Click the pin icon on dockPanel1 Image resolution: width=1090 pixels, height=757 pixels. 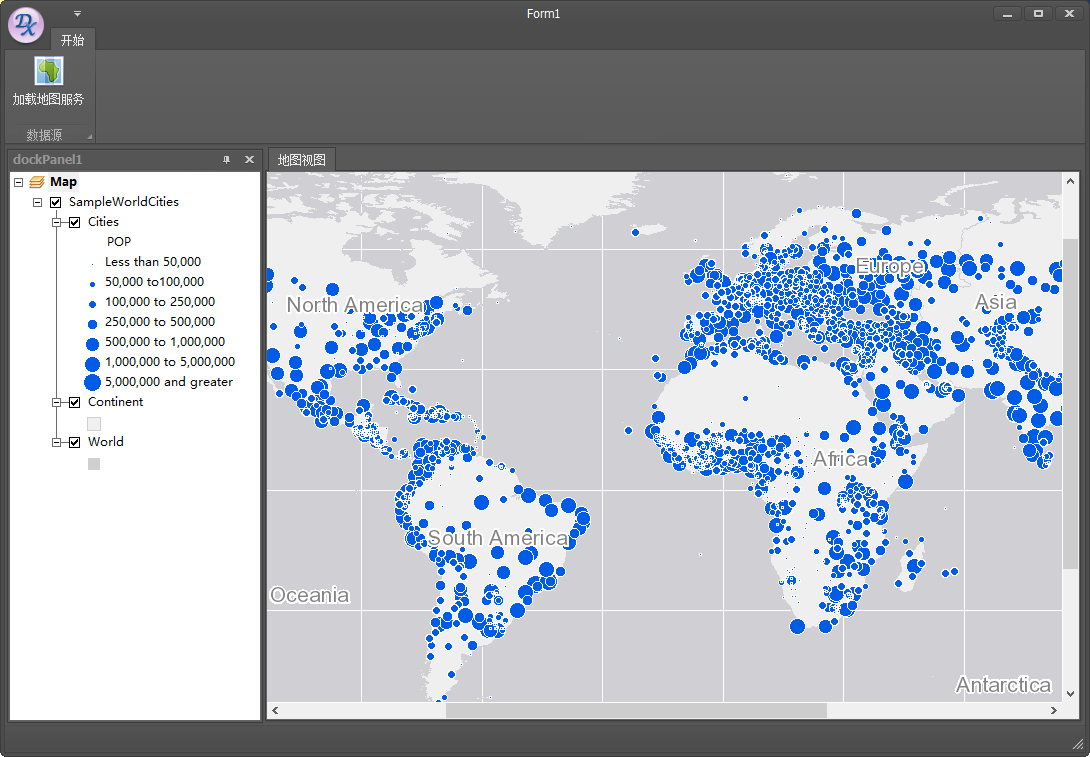click(227, 159)
